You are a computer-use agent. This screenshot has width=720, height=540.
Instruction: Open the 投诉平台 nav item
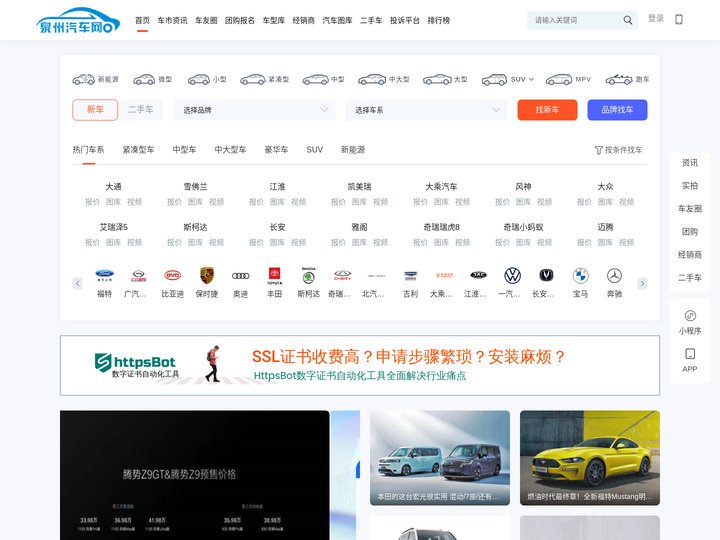[405, 20]
